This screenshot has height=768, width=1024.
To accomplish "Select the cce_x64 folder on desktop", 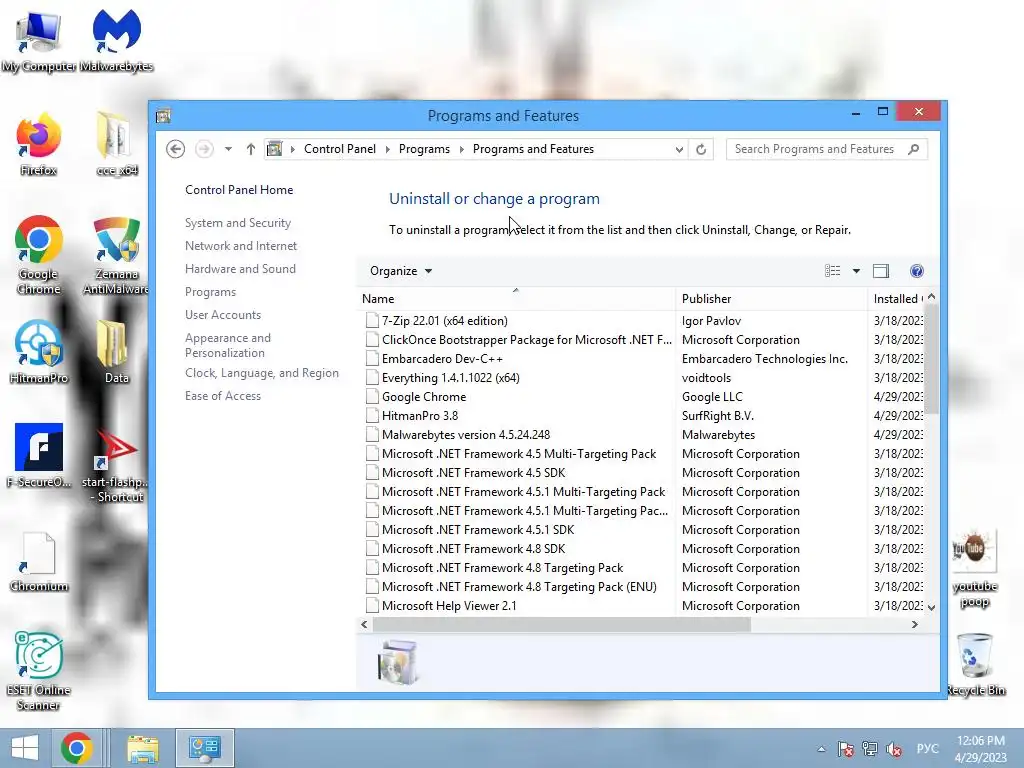I will coord(116,144).
